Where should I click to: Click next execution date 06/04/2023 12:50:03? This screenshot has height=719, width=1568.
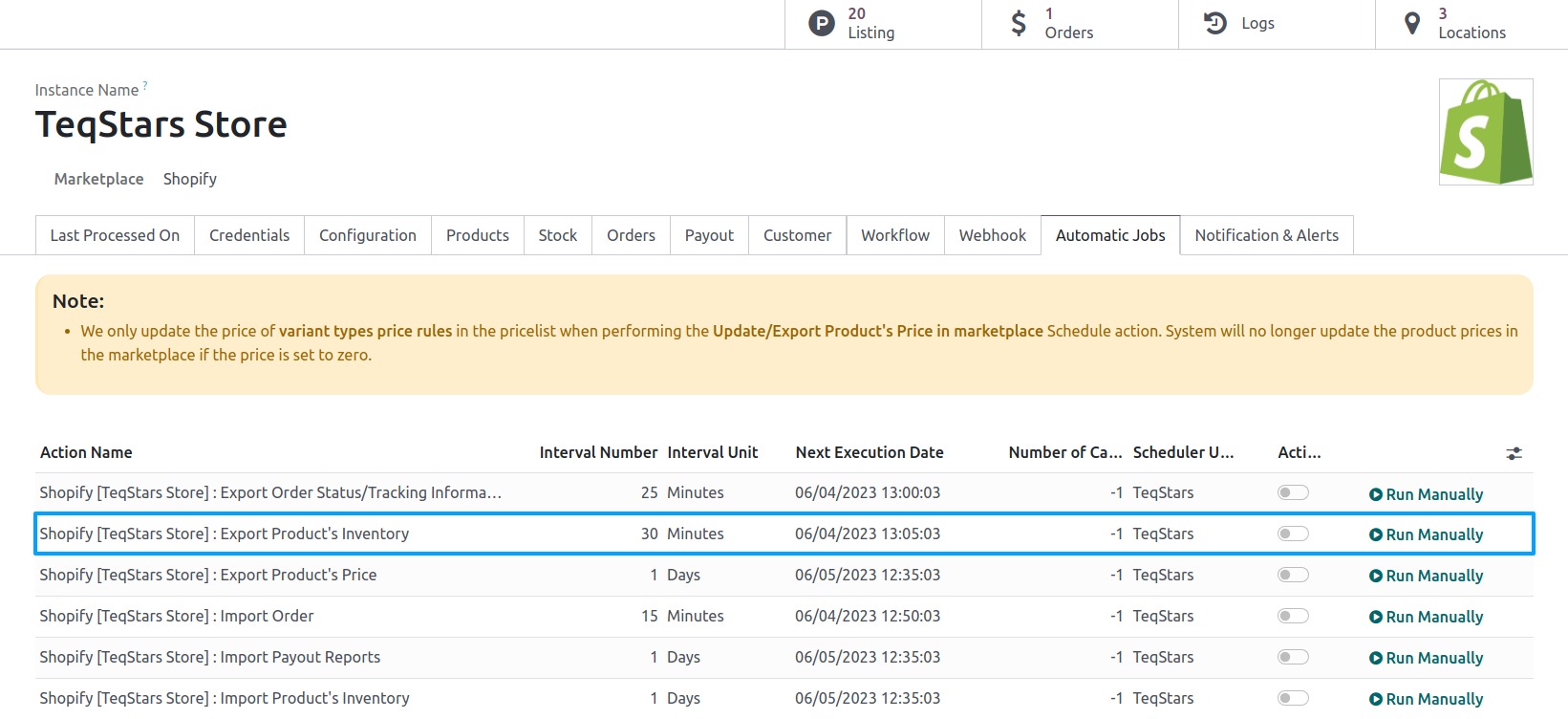(868, 616)
